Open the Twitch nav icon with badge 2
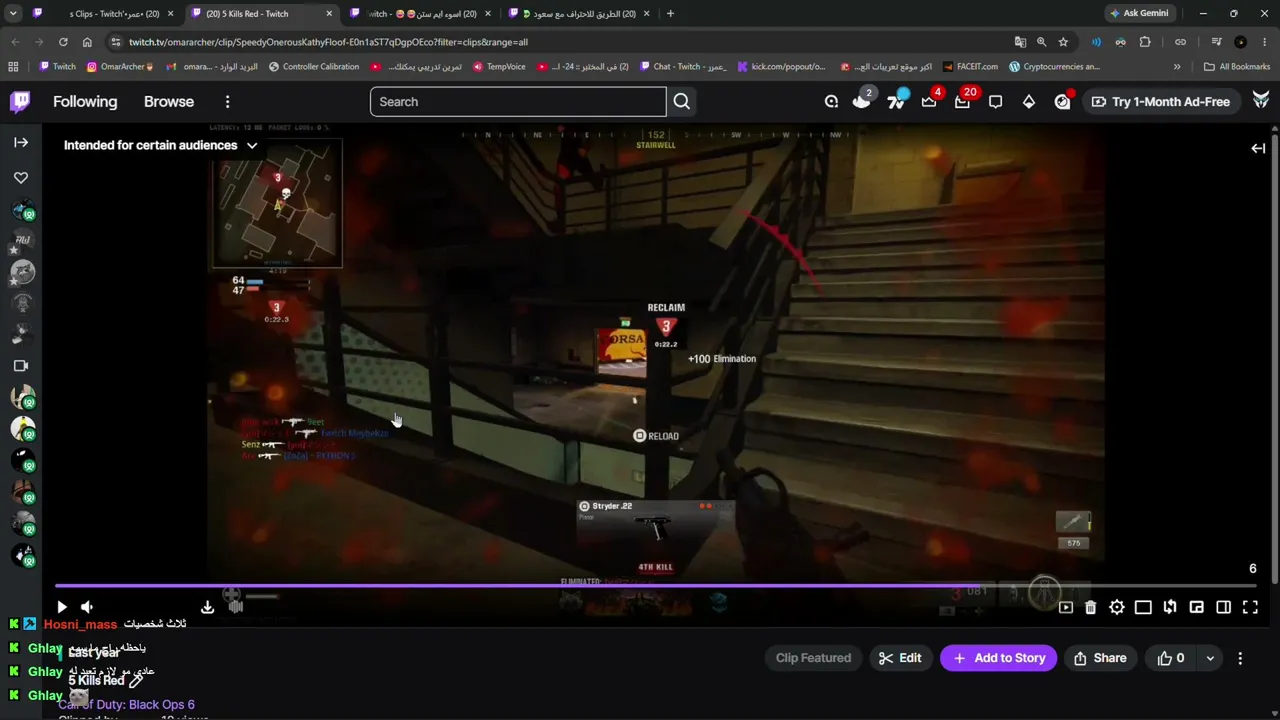Image resolution: width=1280 pixels, height=720 pixels. 862,101
